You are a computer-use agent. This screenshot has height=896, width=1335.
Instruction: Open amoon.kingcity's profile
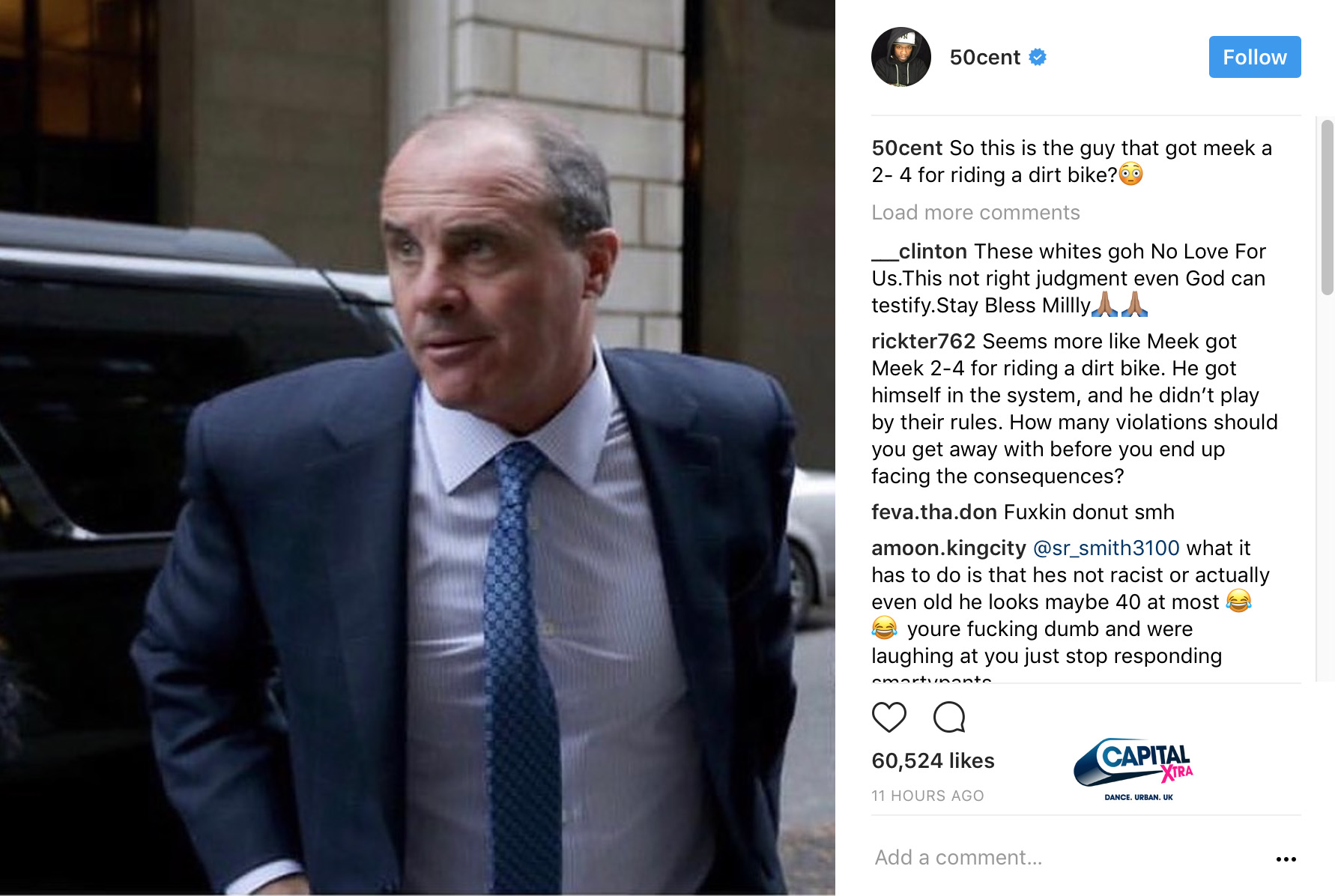pos(948,548)
